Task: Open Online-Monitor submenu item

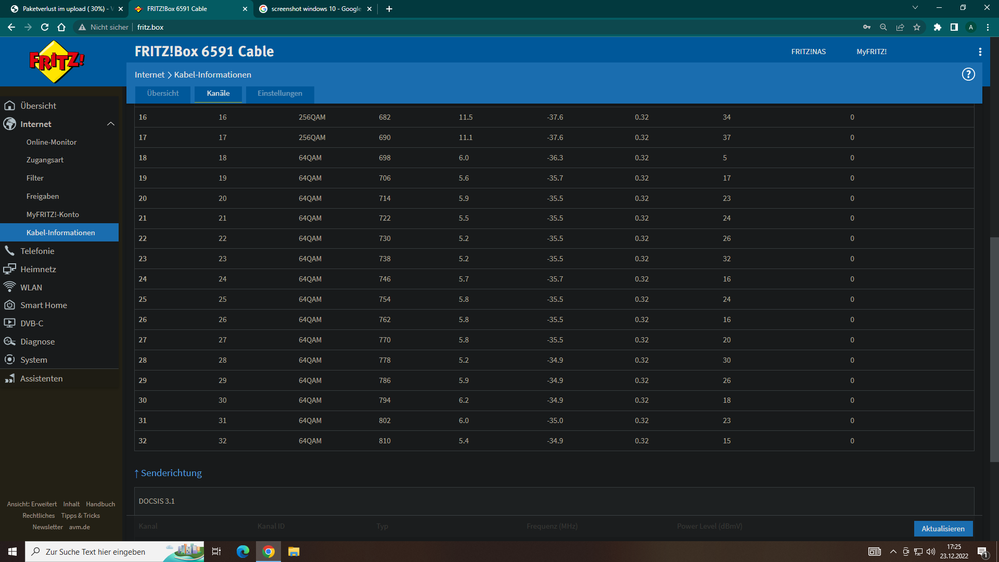Action: (x=51, y=142)
